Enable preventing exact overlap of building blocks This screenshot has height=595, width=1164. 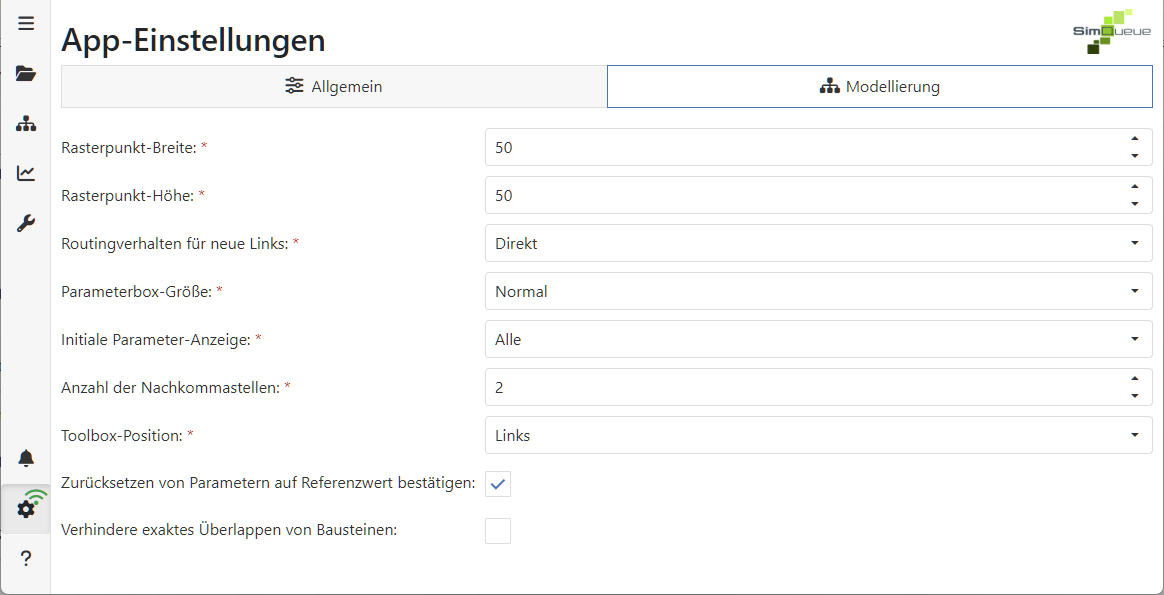pyautogui.click(x=497, y=530)
